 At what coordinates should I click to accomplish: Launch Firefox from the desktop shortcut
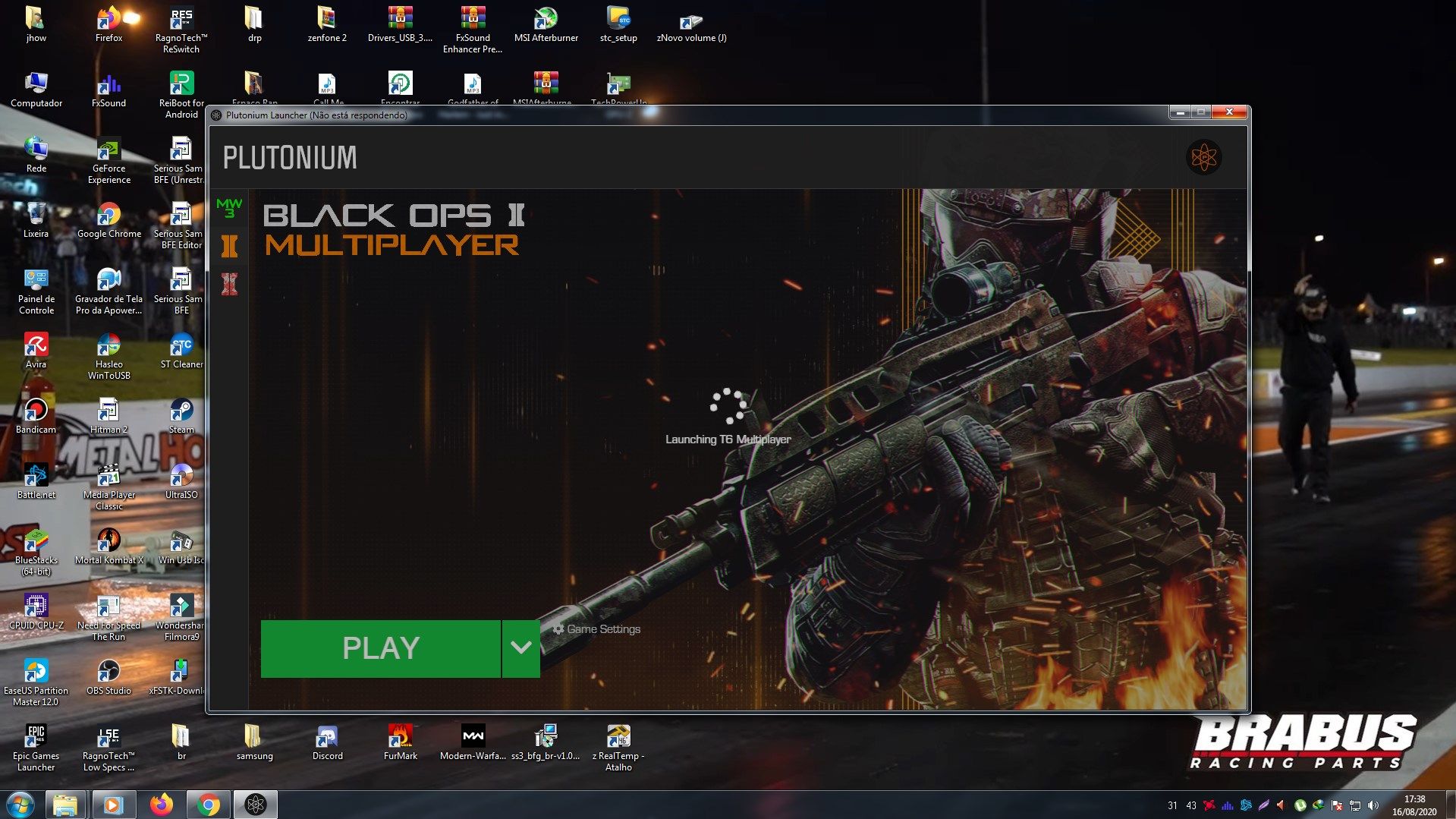[108, 24]
